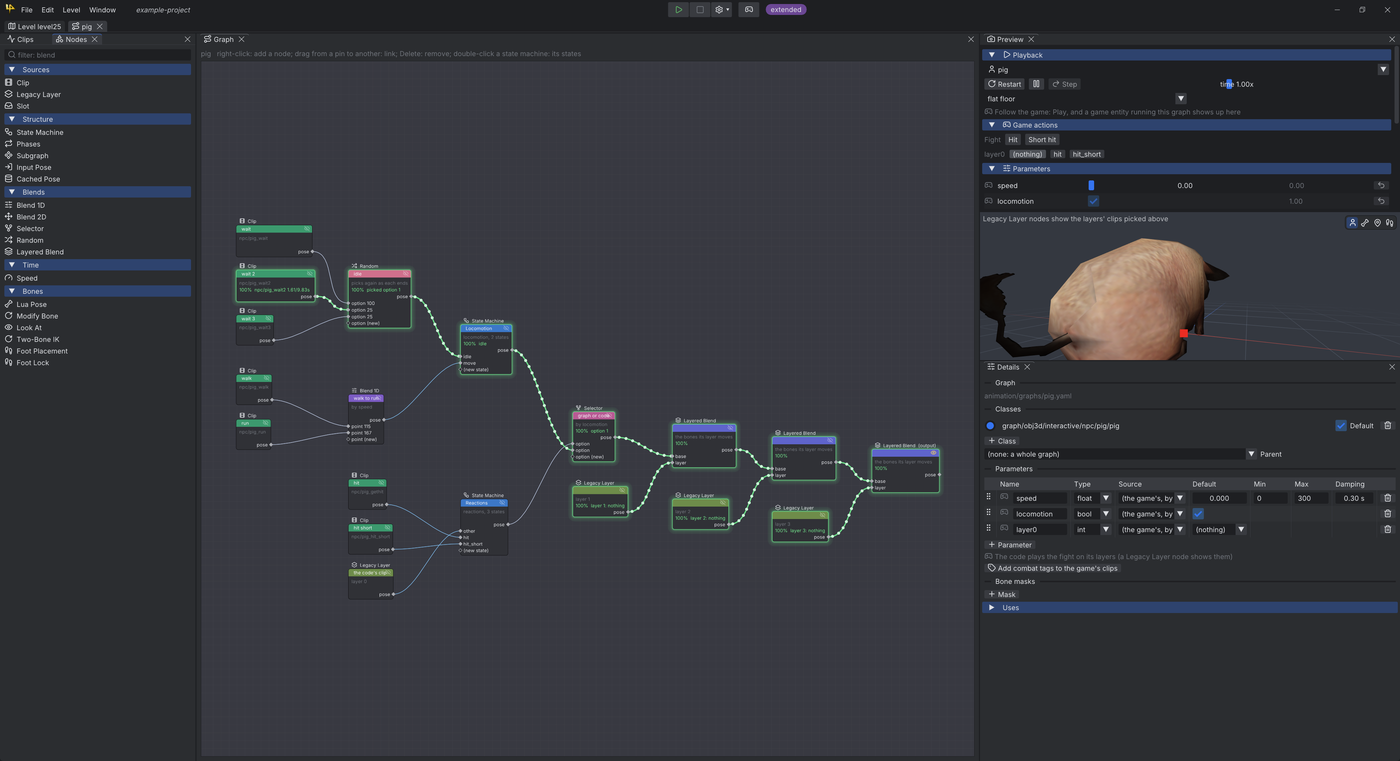Image resolution: width=1400 pixels, height=761 pixels.
Task: Close the pig document tab
Action: 100,26
